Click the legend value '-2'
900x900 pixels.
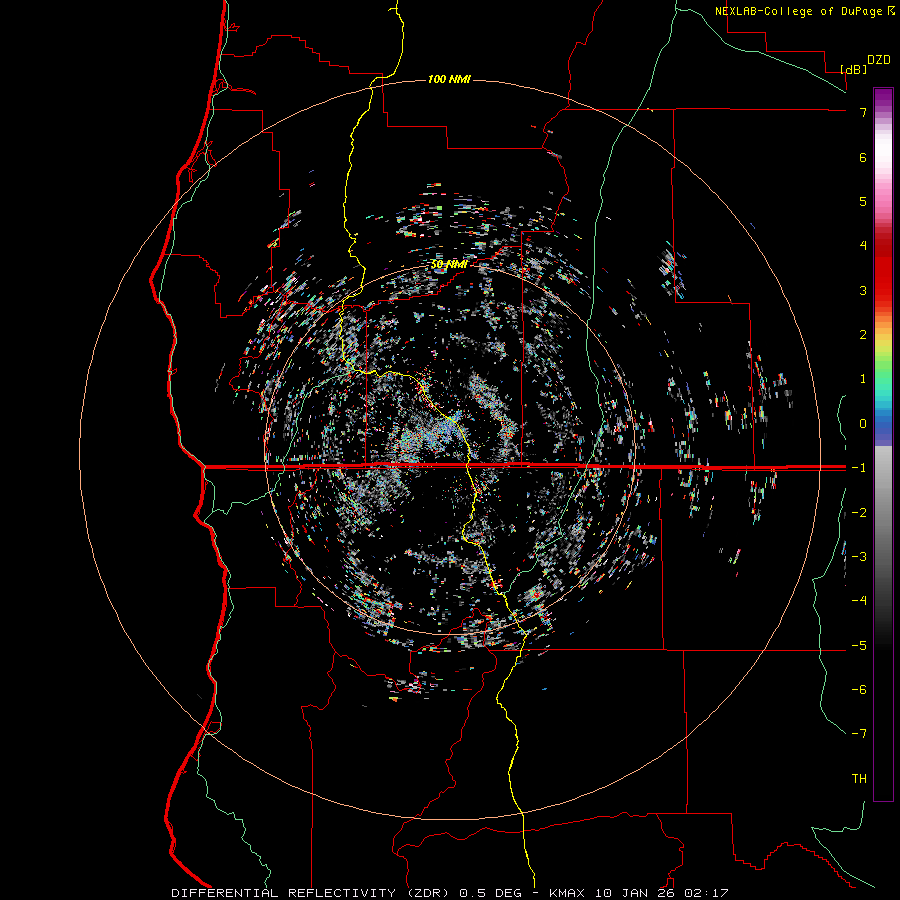(859, 512)
